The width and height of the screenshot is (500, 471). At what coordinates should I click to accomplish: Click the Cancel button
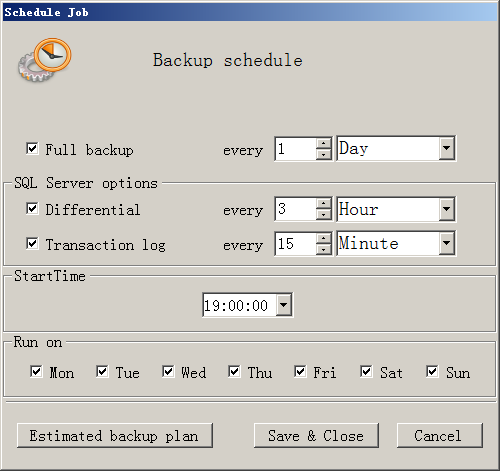click(439, 435)
